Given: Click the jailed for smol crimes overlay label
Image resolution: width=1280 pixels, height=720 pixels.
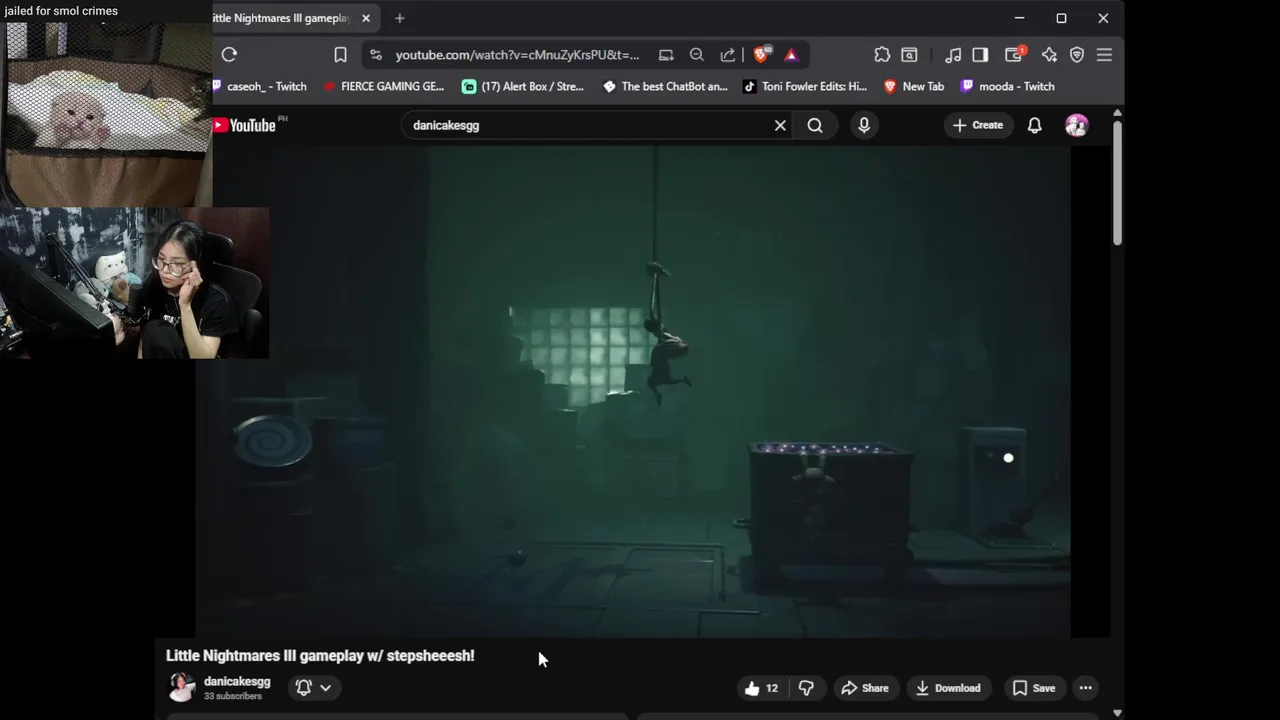Looking at the screenshot, I should coord(61,11).
